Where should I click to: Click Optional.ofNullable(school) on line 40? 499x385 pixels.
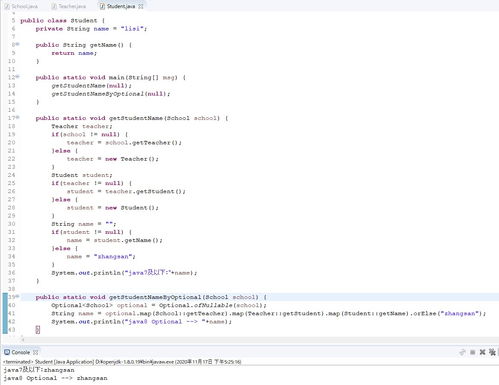tap(212, 305)
